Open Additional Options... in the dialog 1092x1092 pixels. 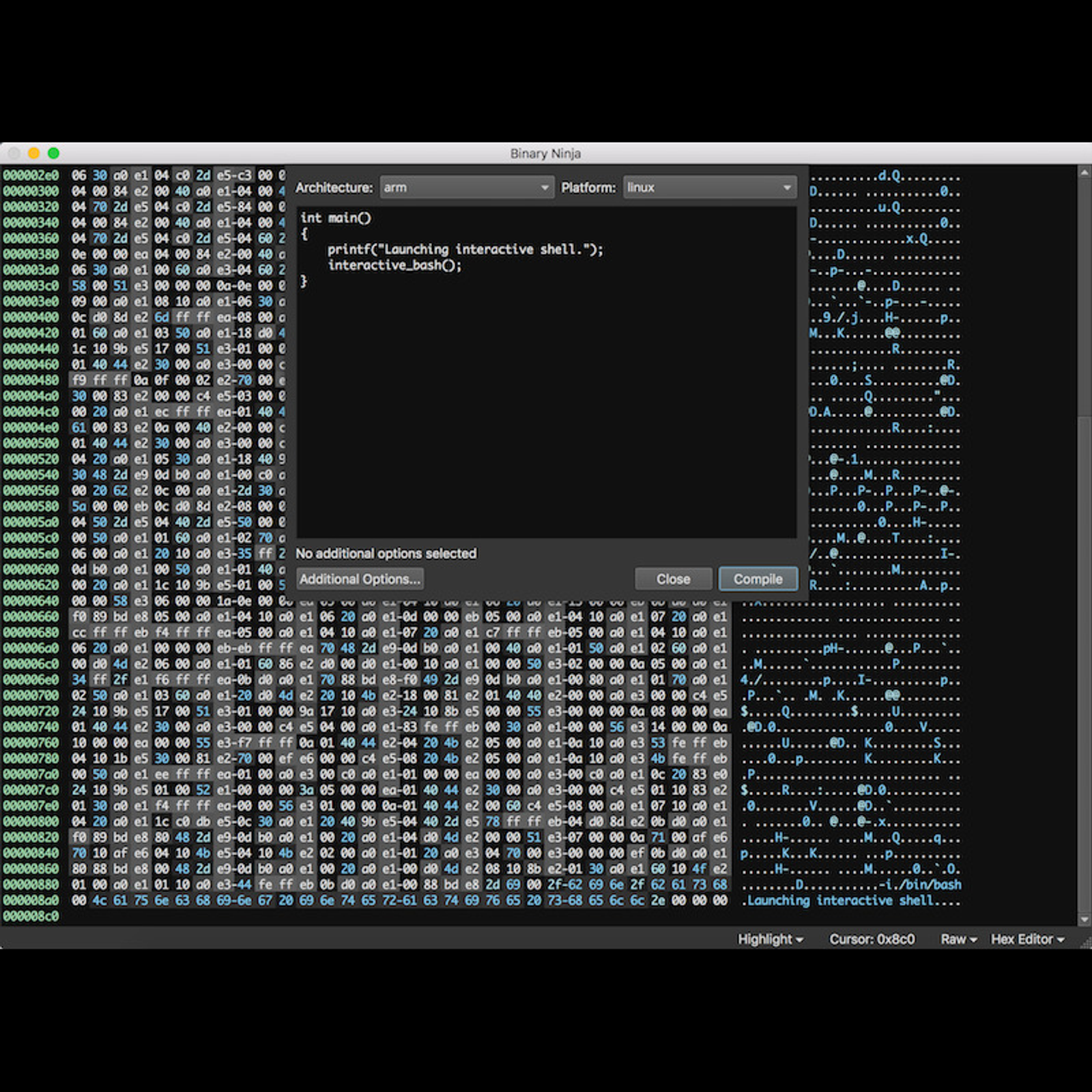pyautogui.click(x=360, y=579)
